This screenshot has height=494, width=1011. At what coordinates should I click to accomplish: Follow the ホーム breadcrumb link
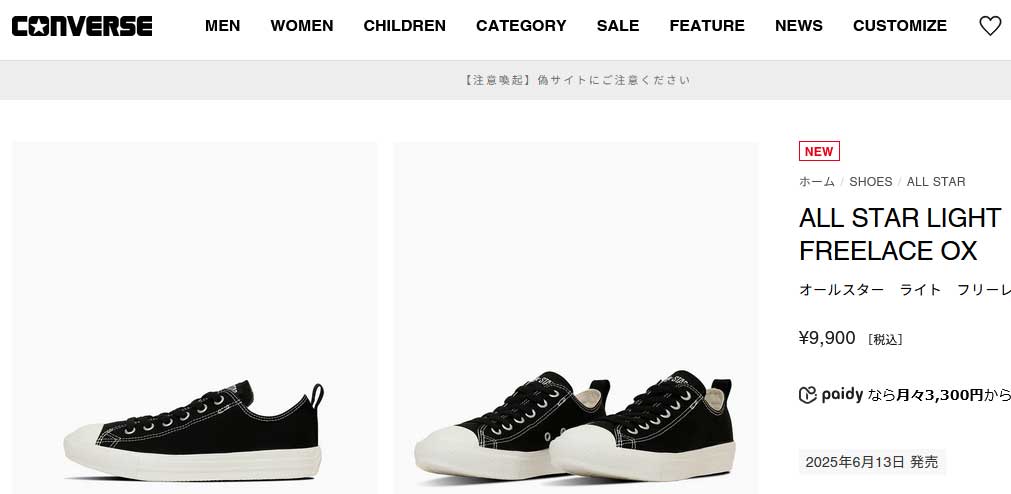click(816, 182)
